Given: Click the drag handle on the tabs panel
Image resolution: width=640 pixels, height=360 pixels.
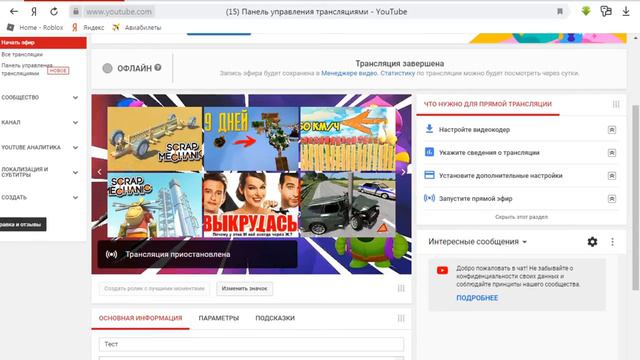Looking at the screenshot, I should point(401,318).
